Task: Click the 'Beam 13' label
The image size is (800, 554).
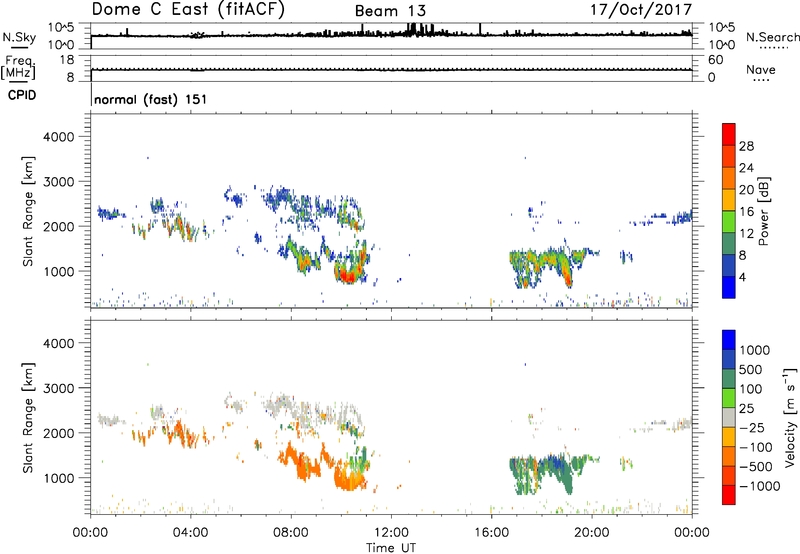Action: click(x=390, y=11)
